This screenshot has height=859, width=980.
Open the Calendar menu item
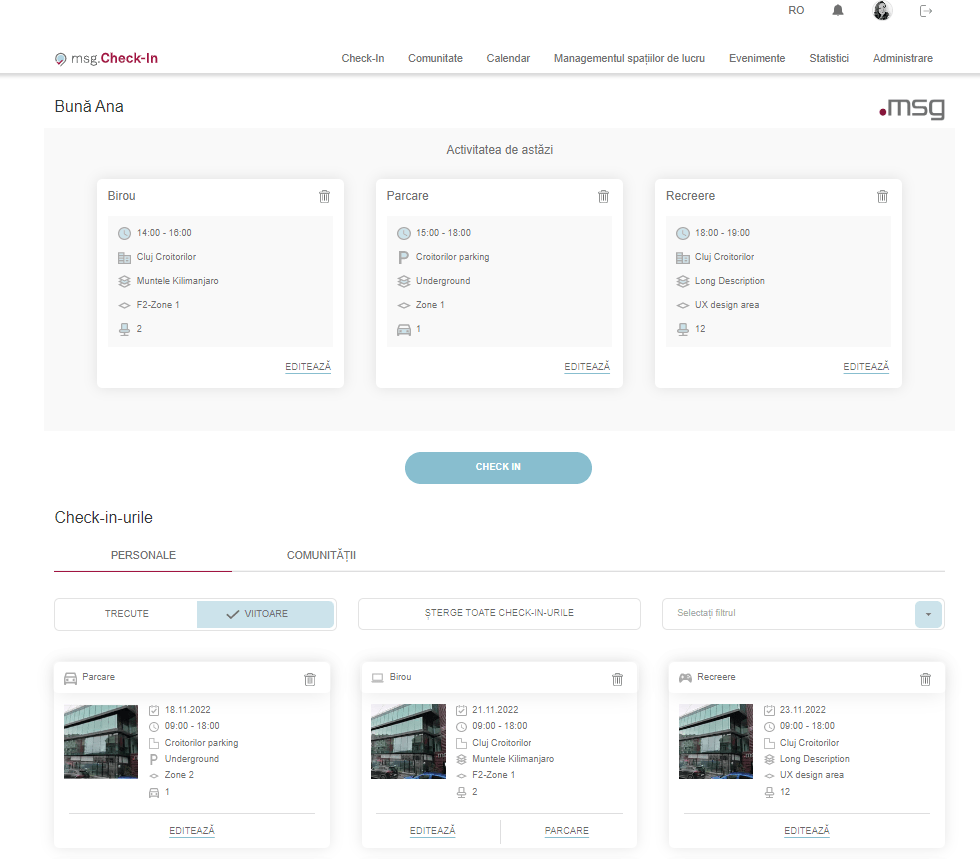coord(508,59)
